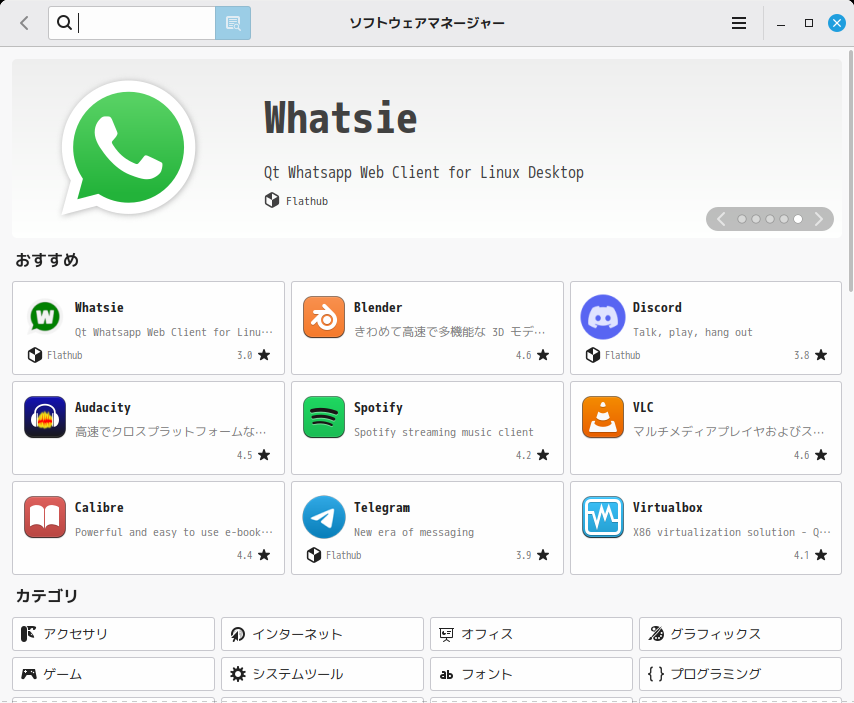Click the VLC card name
This screenshot has height=703, width=854.
tap(643, 407)
